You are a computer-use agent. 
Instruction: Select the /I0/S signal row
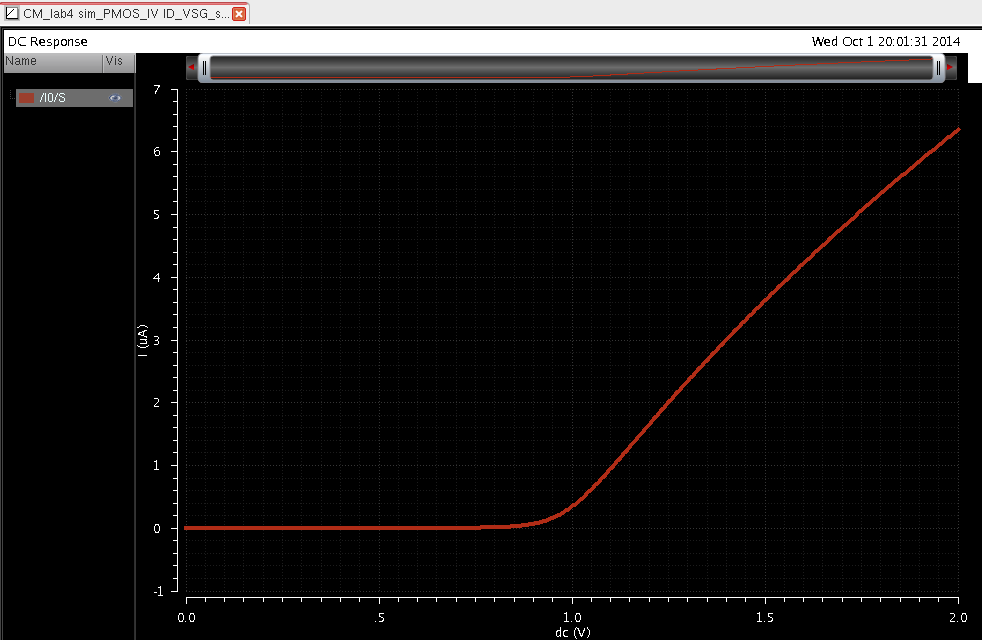point(74,98)
